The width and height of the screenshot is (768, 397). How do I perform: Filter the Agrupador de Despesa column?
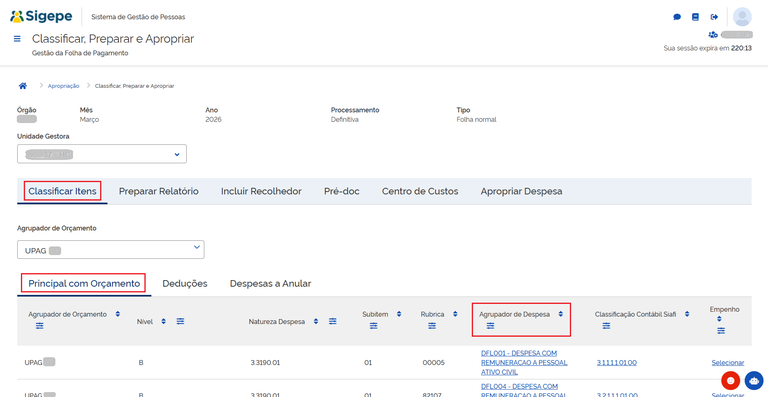point(490,326)
